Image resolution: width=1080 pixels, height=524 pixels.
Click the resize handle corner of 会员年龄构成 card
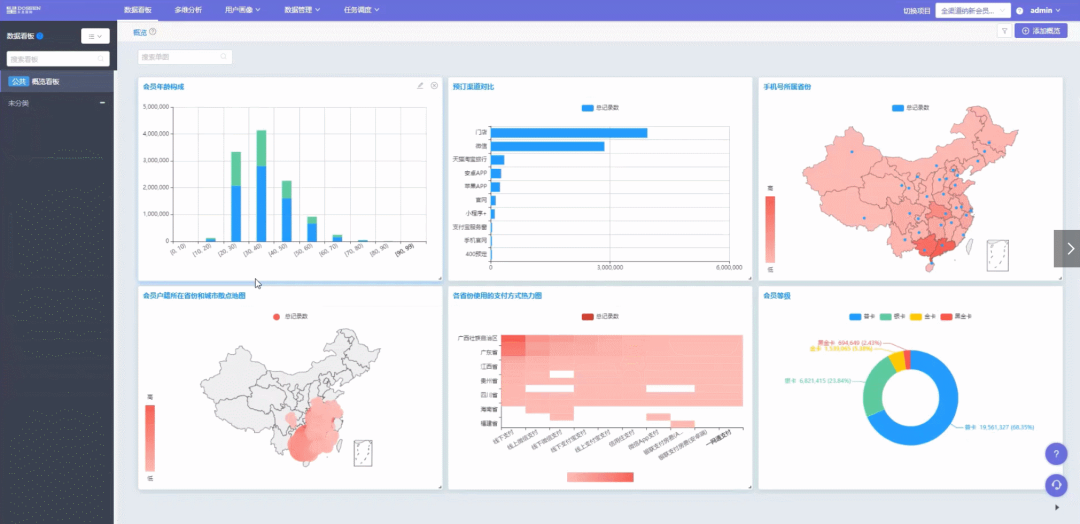(439, 277)
